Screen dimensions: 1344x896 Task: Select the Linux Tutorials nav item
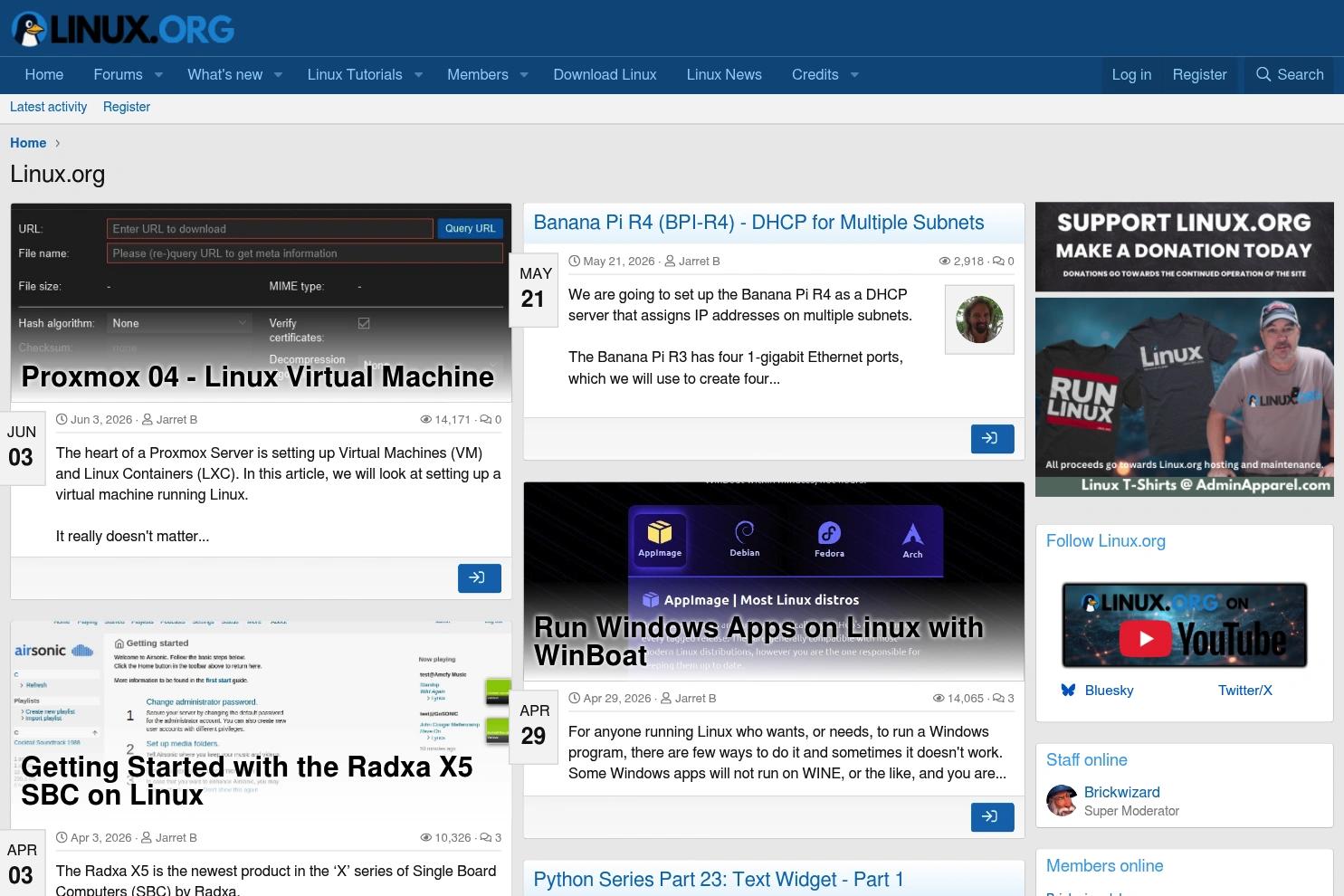tap(355, 75)
